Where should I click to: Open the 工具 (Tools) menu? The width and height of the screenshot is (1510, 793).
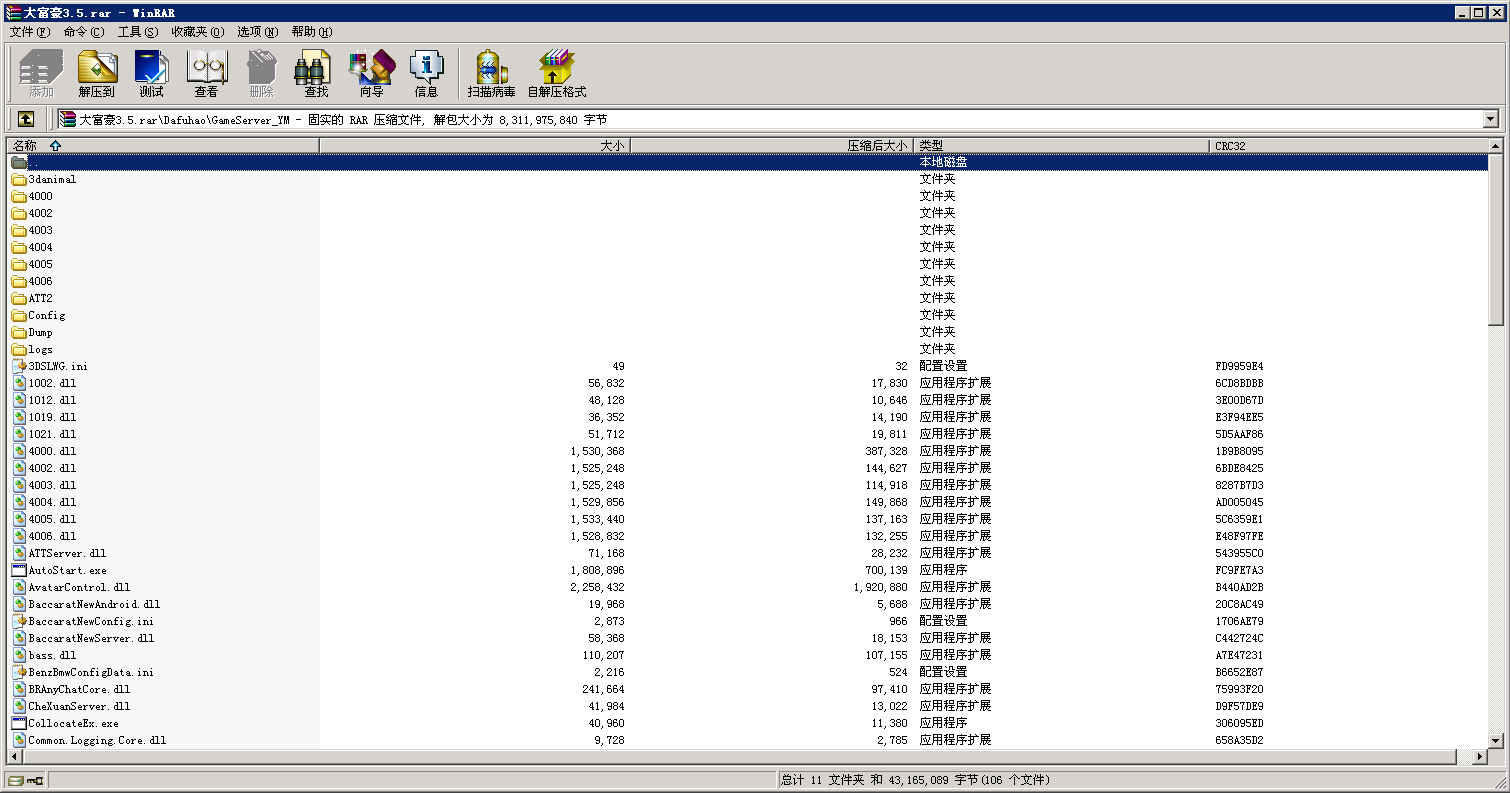click(137, 32)
